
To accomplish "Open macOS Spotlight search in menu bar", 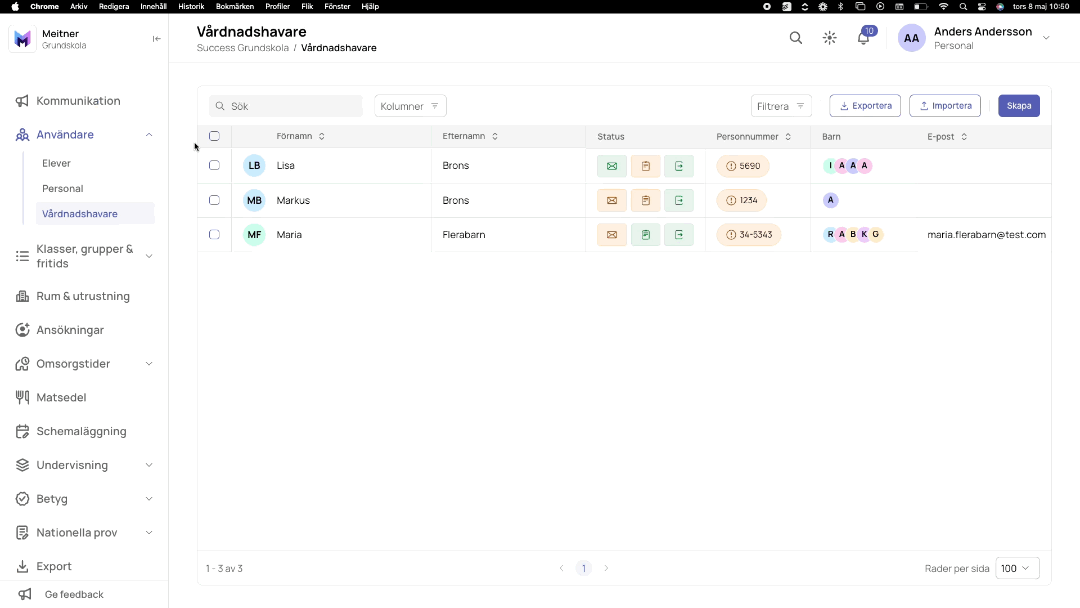I will [963, 6].
